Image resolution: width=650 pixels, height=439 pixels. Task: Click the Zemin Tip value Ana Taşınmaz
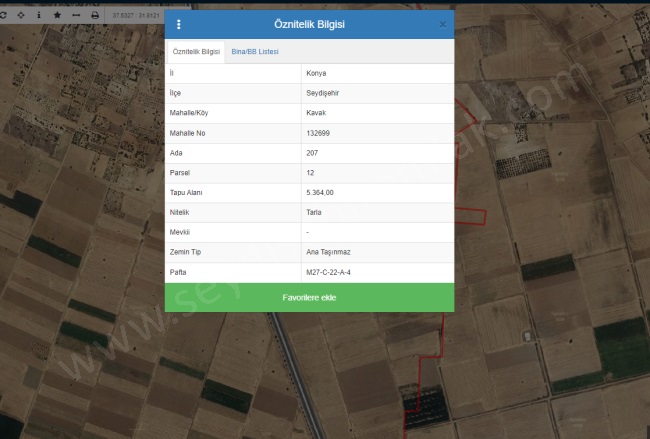pos(326,252)
